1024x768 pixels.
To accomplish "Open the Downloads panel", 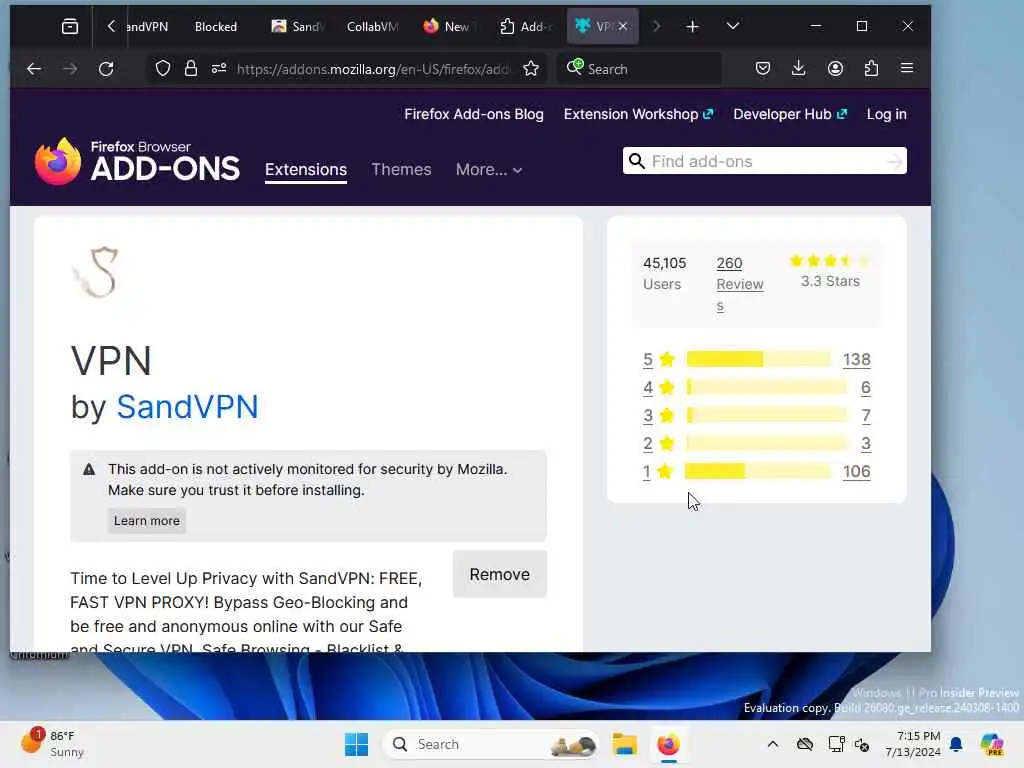I will [798, 69].
